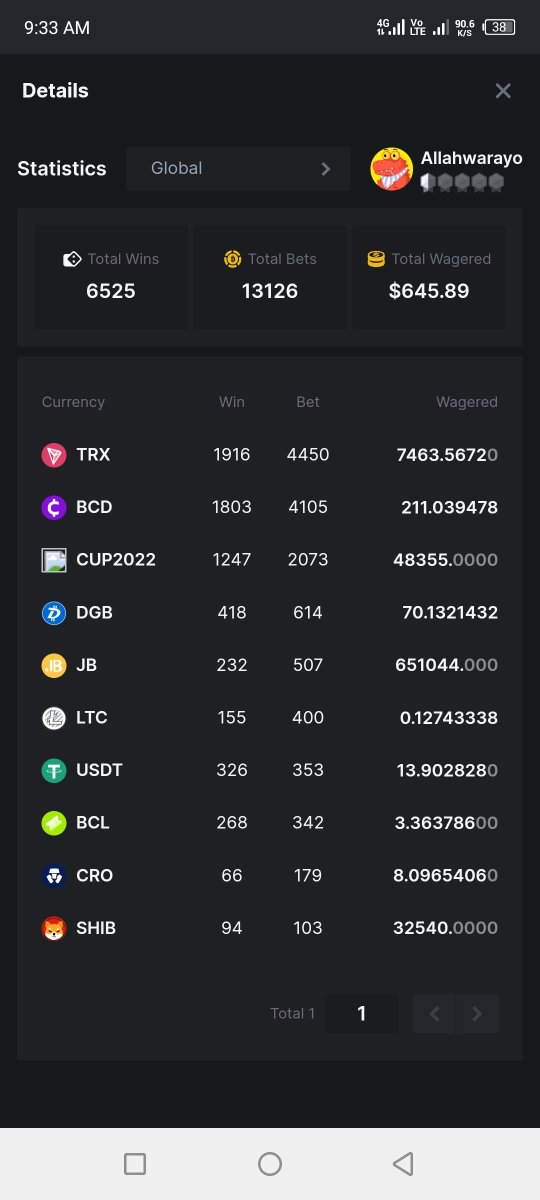Viewport: 540px width, 1200px height.
Task: Close the Details panel
Action: coord(503,91)
